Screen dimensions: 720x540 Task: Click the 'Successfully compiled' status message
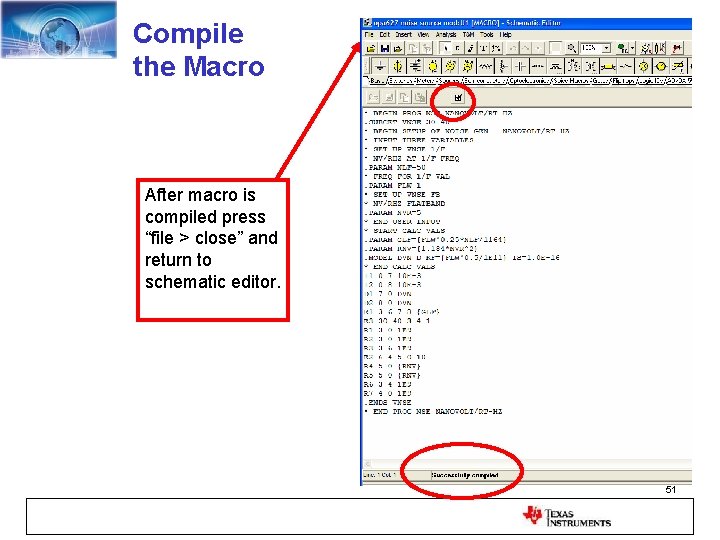(465, 475)
